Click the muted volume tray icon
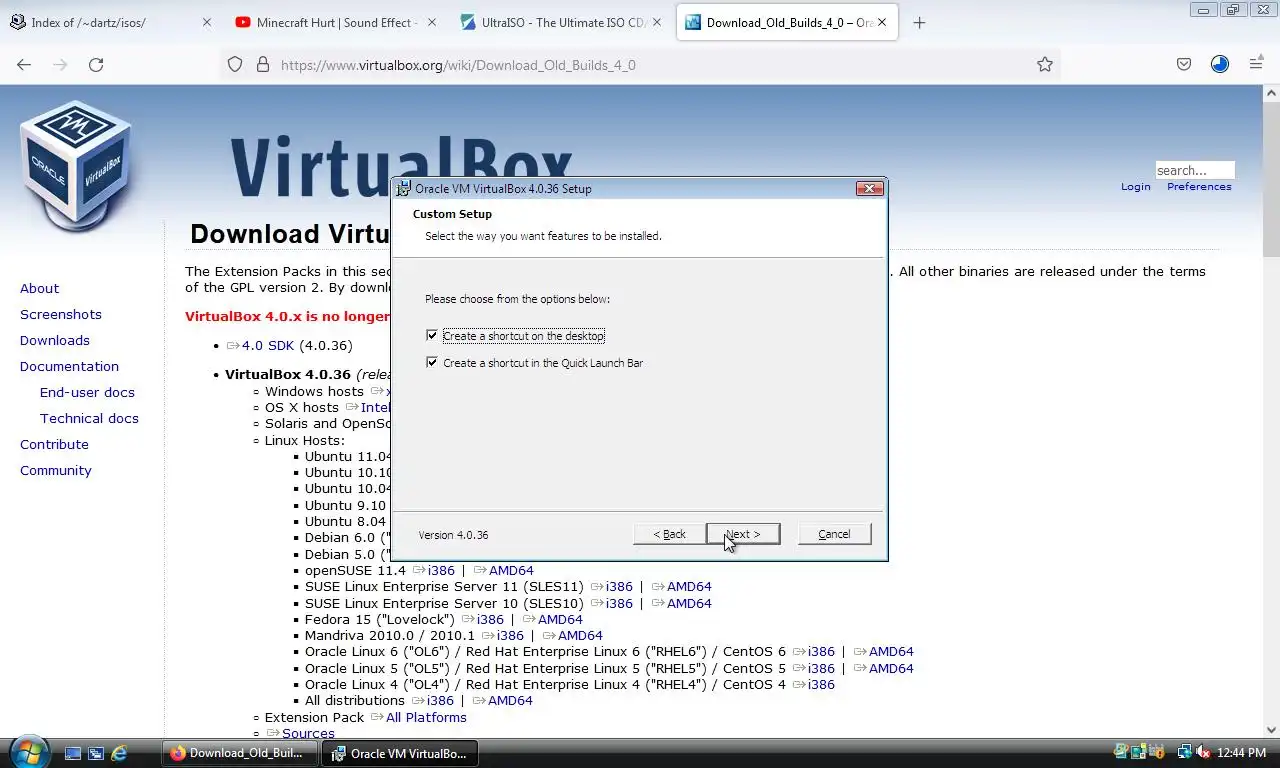 pyautogui.click(x=1204, y=752)
